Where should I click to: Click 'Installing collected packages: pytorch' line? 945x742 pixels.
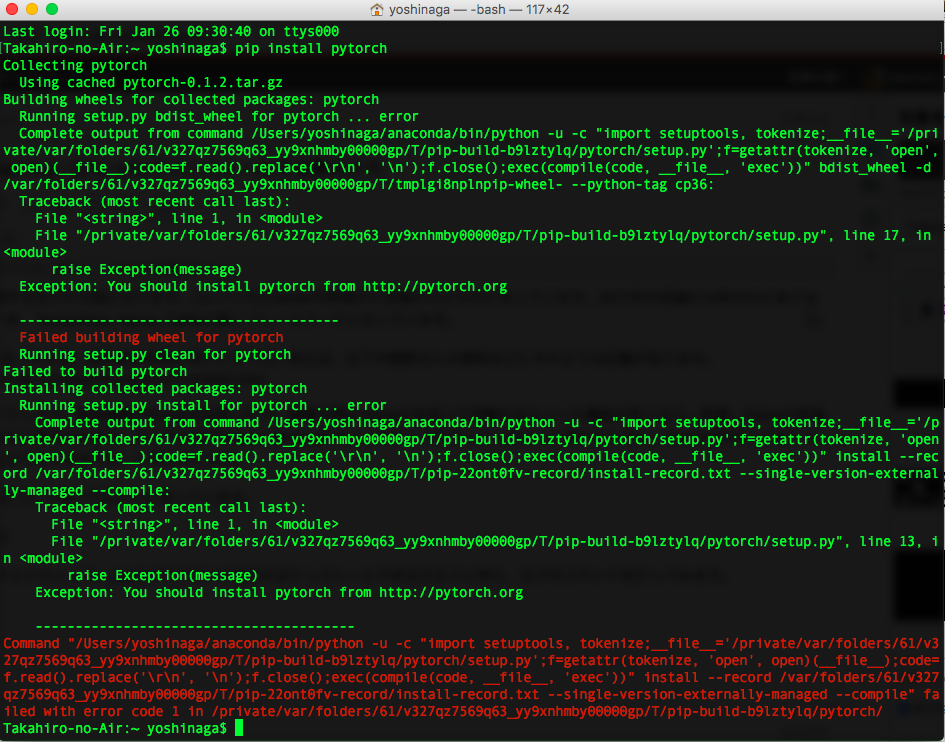pyautogui.click(x=155, y=389)
